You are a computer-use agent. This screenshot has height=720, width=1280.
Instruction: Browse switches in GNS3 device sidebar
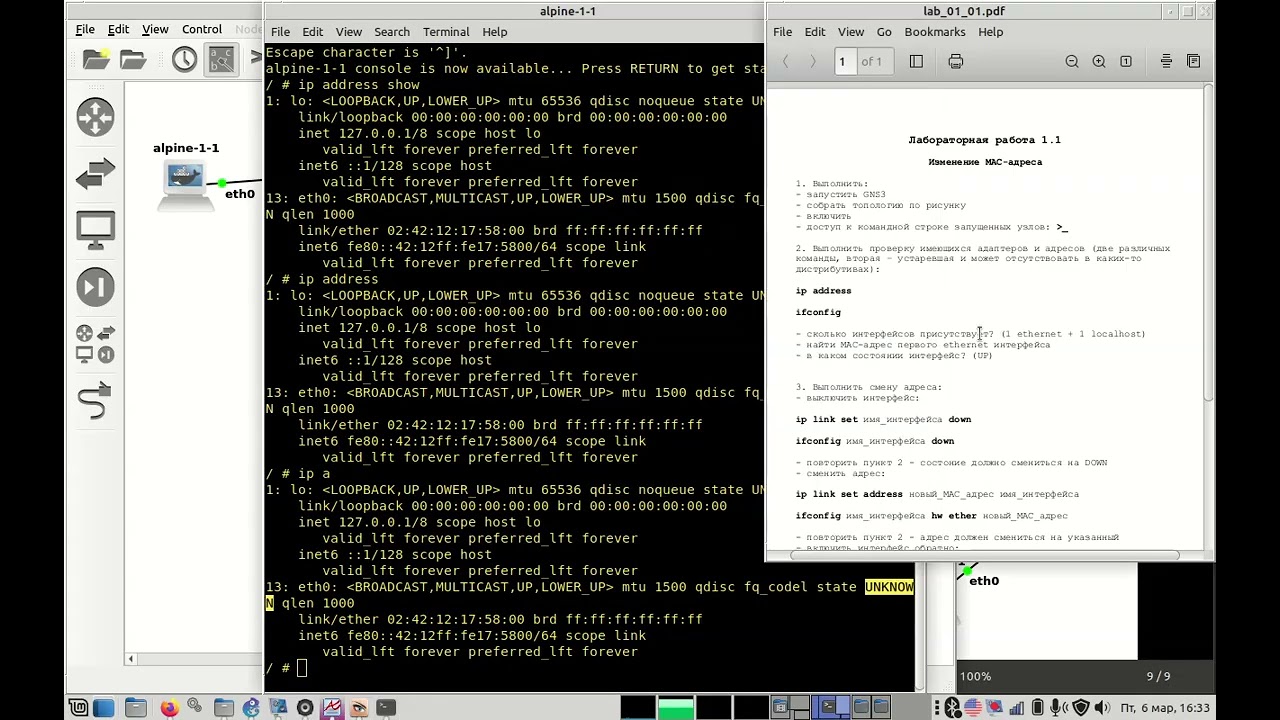(x=96, y=174)
